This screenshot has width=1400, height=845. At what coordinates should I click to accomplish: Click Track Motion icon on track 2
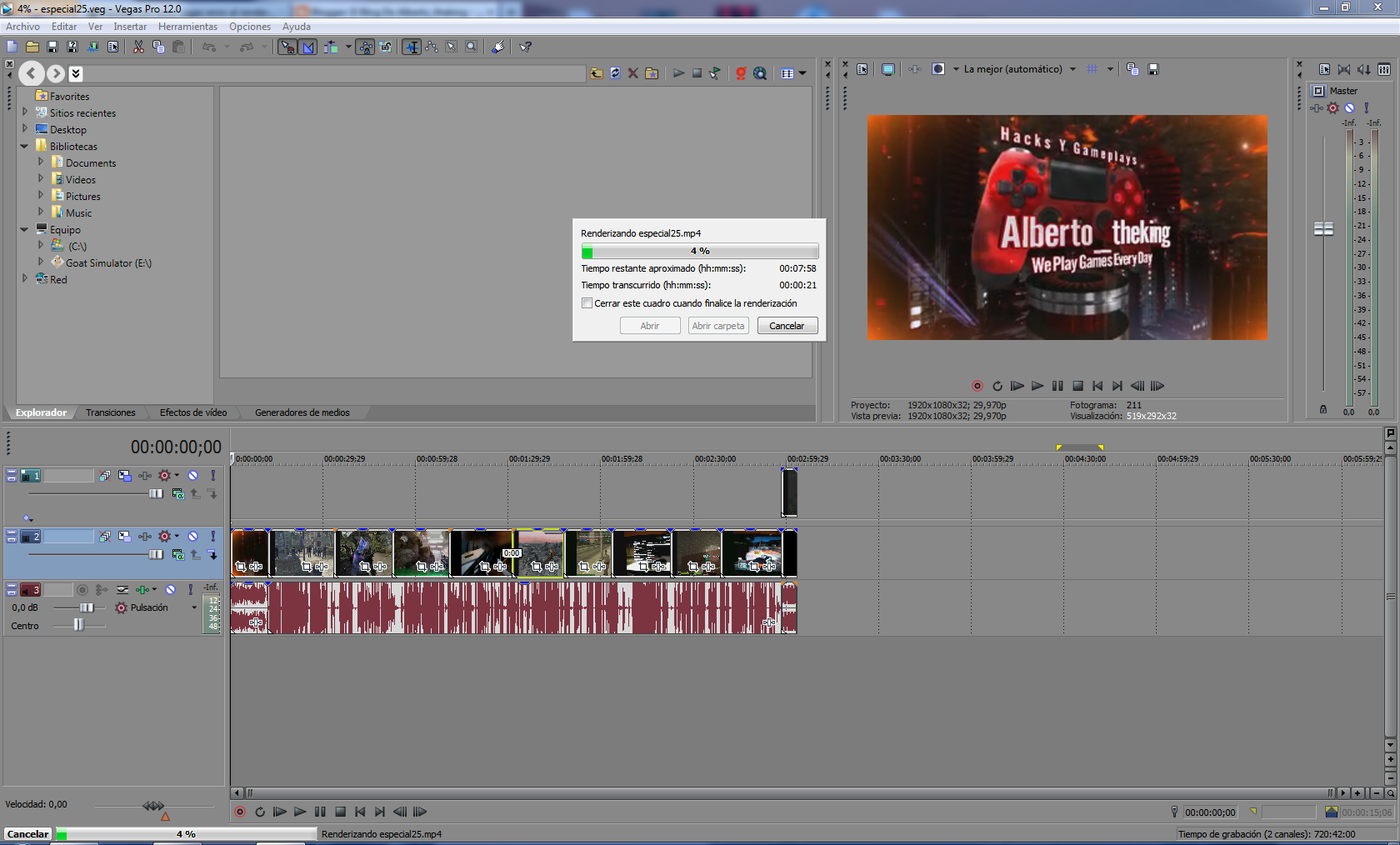point(125,537)
